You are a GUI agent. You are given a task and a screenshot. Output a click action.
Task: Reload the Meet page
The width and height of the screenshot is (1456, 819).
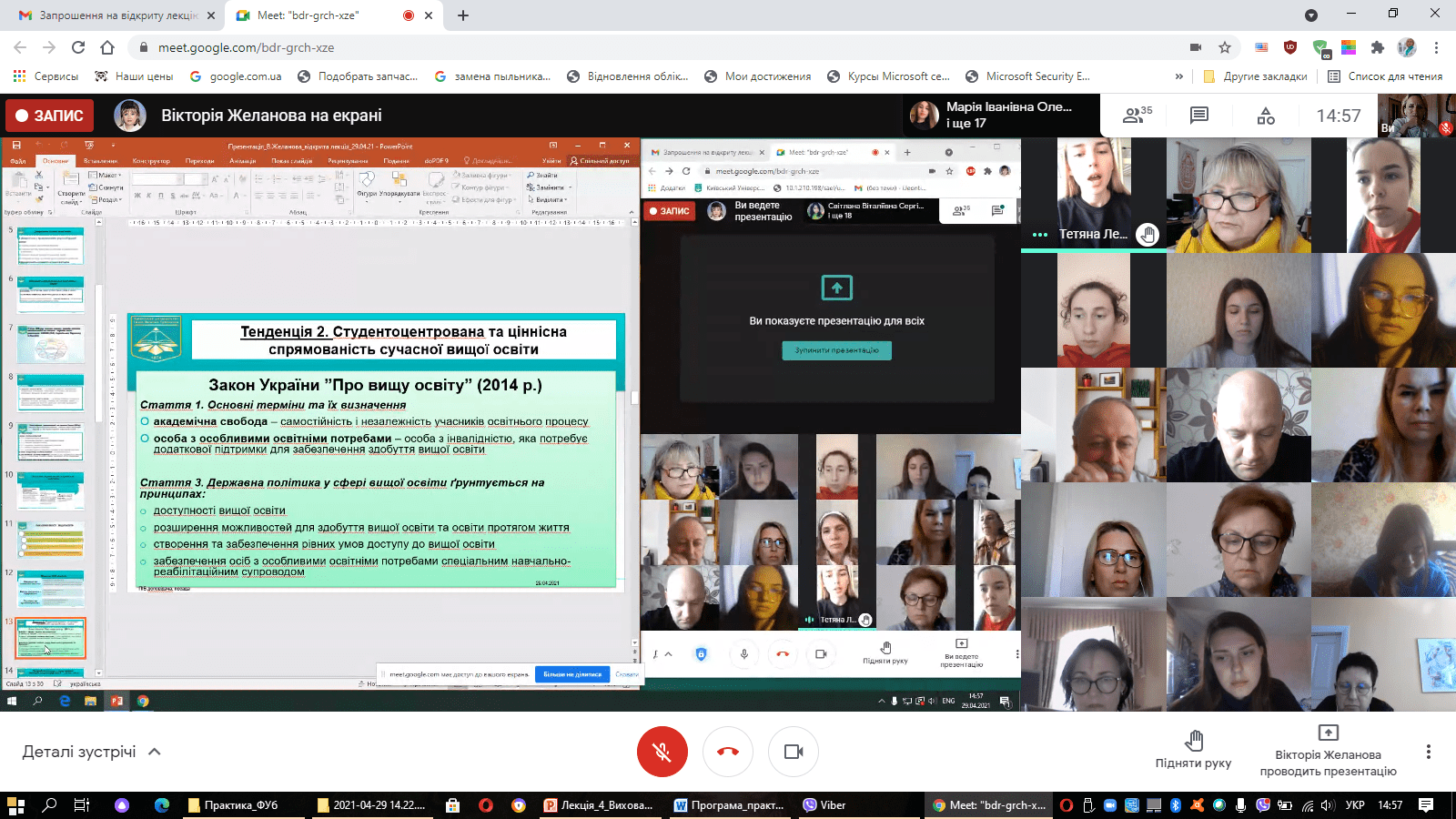pyautogui.click(x=78, y=47)
